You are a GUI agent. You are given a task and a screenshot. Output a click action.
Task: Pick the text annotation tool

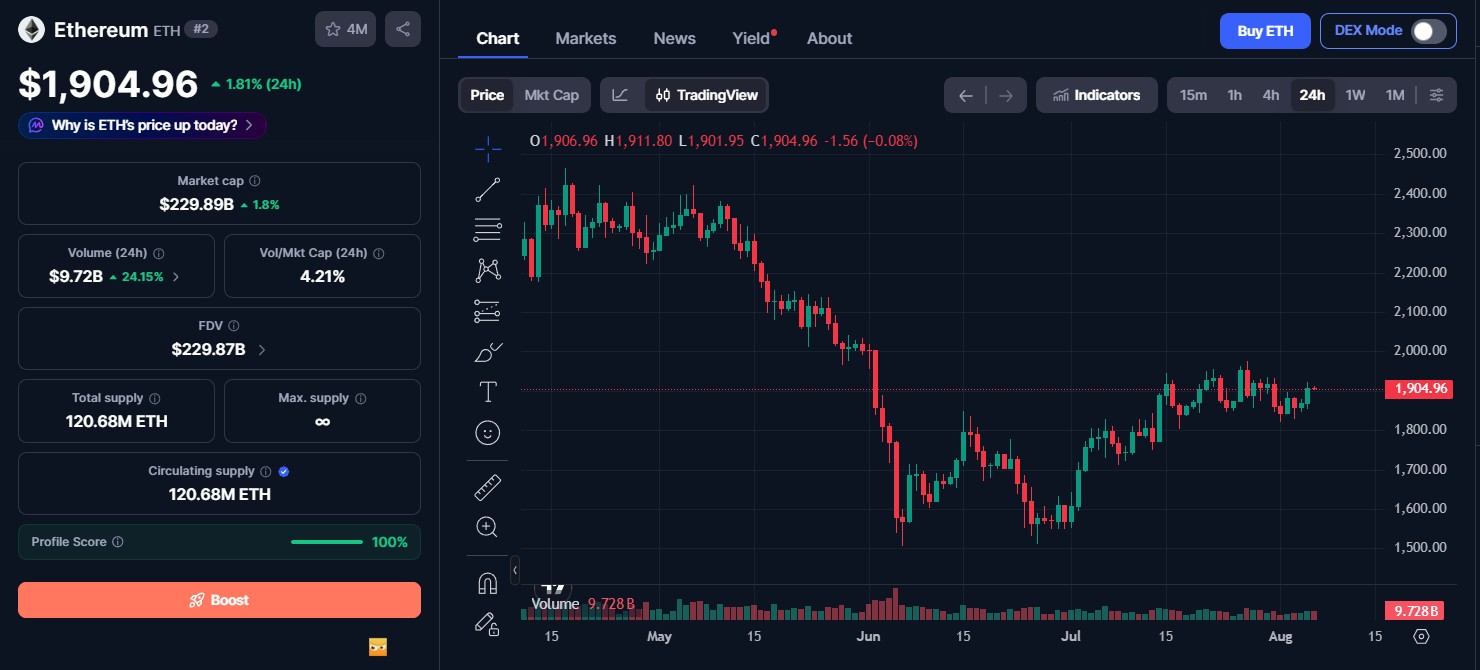tap(488, 391)
